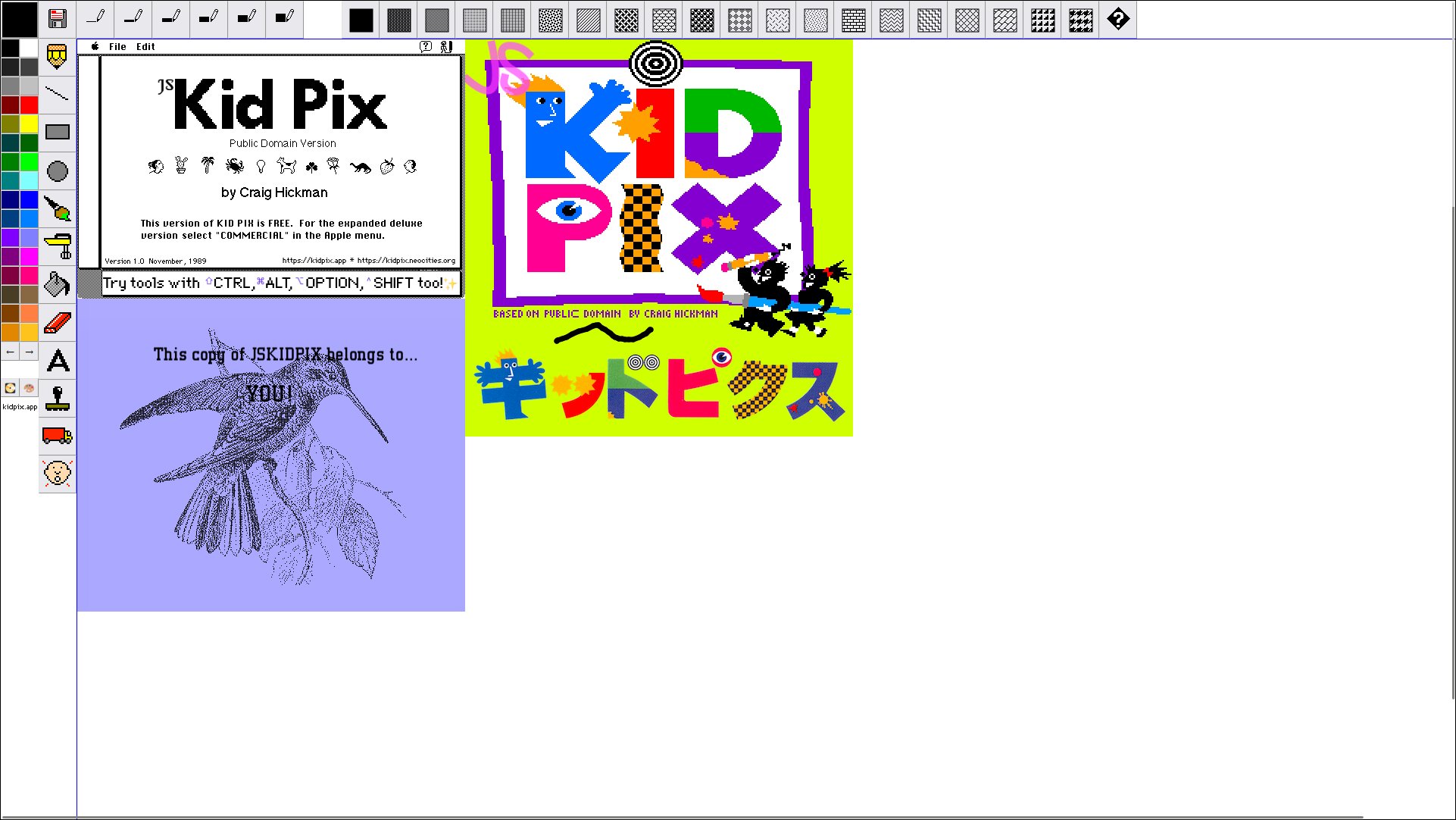Pick the bright red color swatch
This screenshot has width=1456, height=820.
29,105
